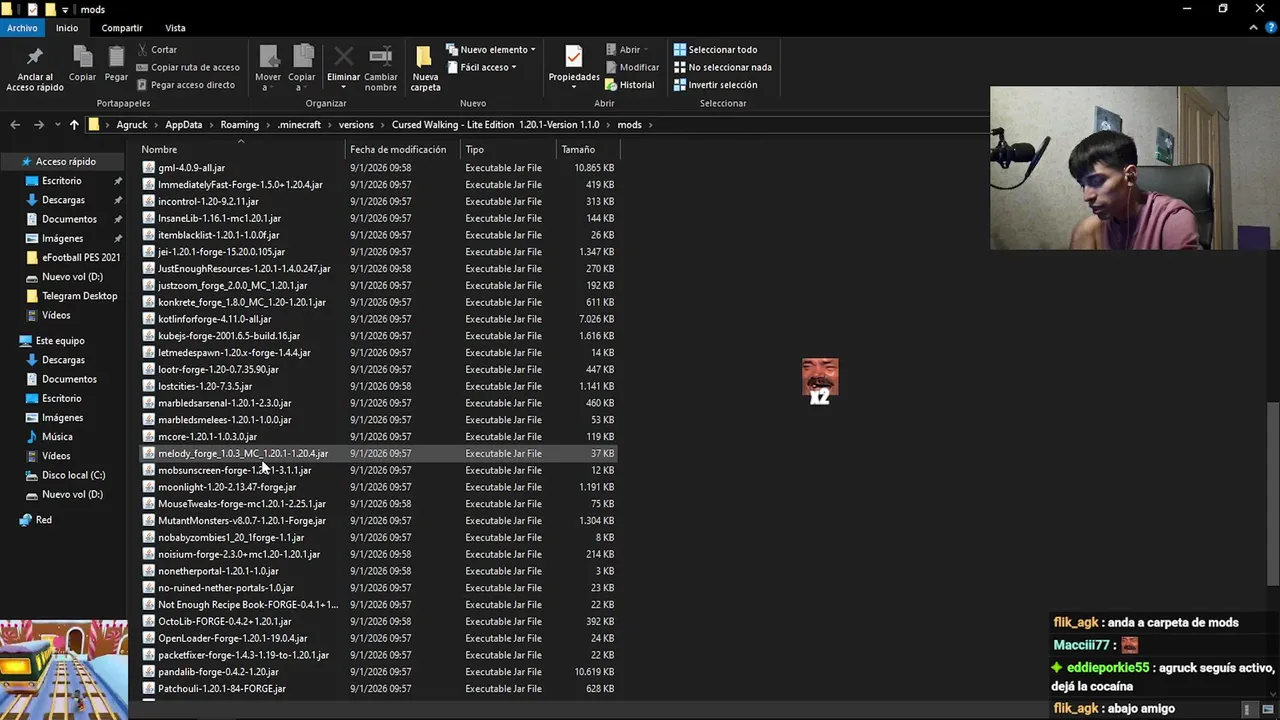Image resolution: width=1280 pixels, height=720 pixels.
Task: Create a Nueva carpeta
Action: pos(425,68)
